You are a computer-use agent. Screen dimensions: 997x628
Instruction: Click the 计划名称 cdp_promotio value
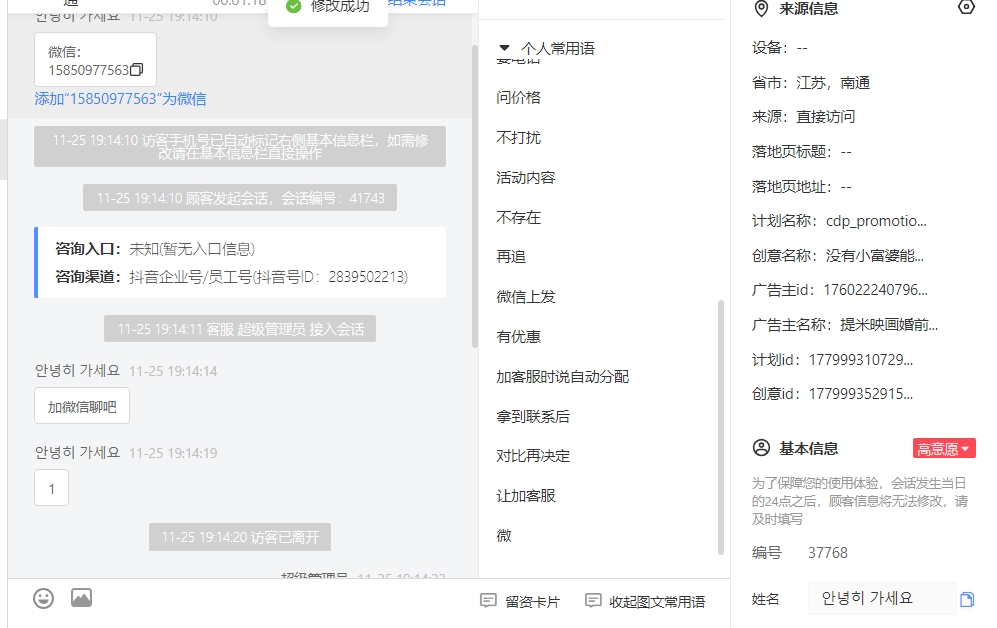point(876,221)
